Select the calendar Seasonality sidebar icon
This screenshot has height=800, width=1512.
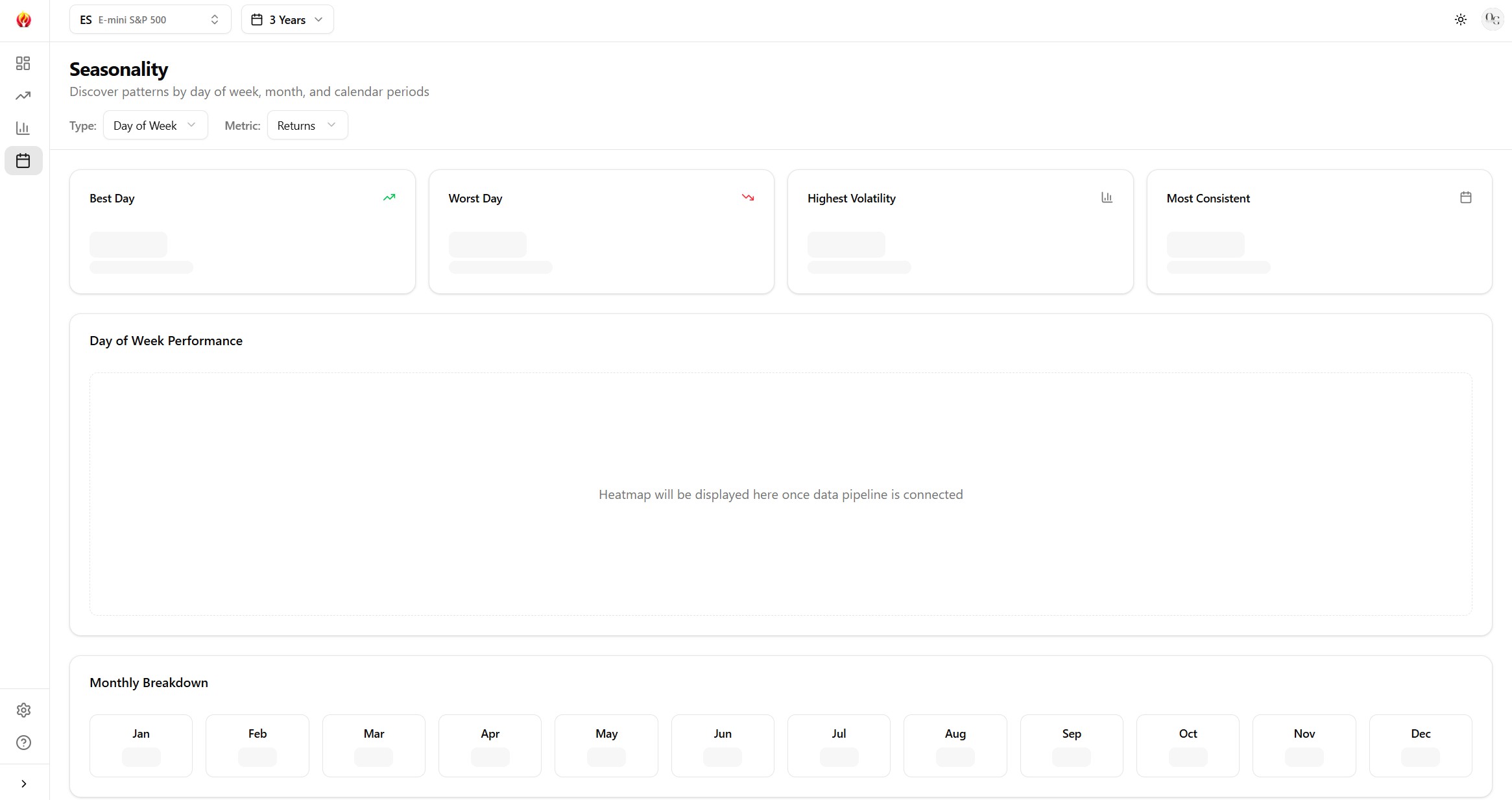[x=23, y=160]
